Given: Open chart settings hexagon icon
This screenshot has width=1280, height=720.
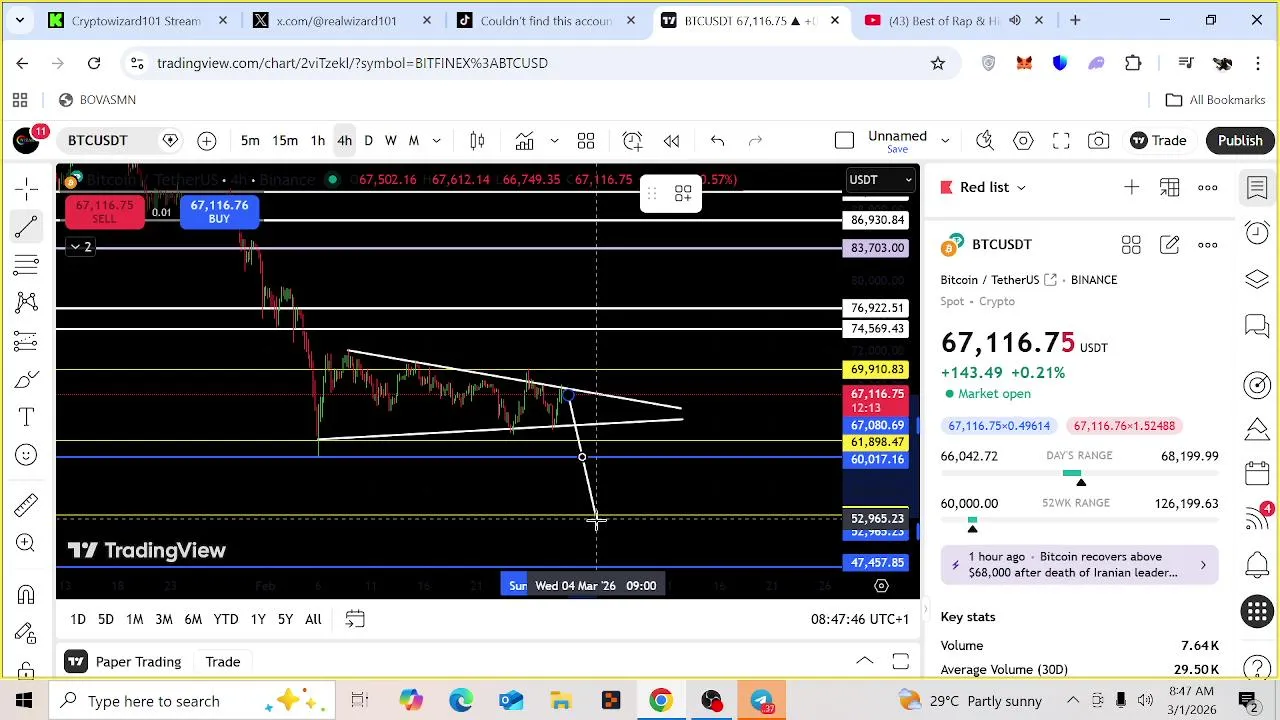Looking at the screenshot, I should [1023, 141].
